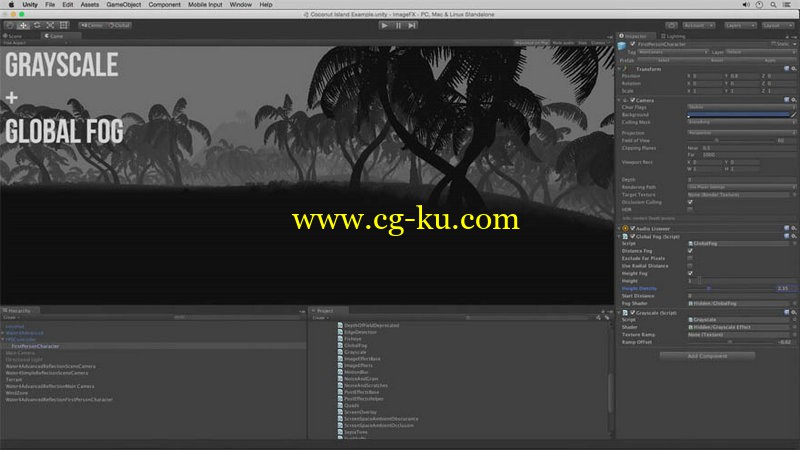Switch to the Scene tab
Image resolution: width=800 pixels, height=450 pixels.
tap(14, 36)
